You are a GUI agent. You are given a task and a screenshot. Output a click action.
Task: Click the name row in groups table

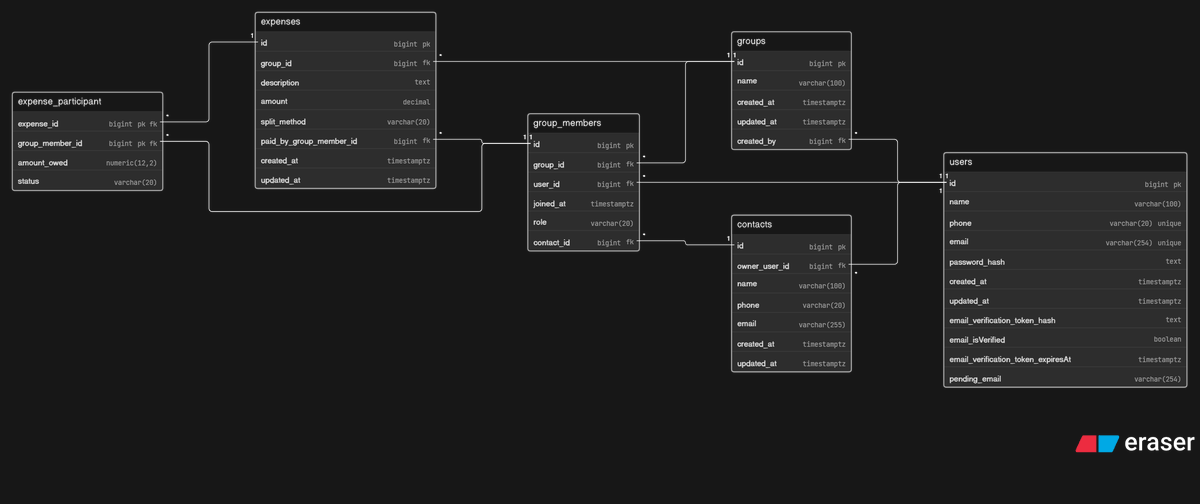(791, 82)
